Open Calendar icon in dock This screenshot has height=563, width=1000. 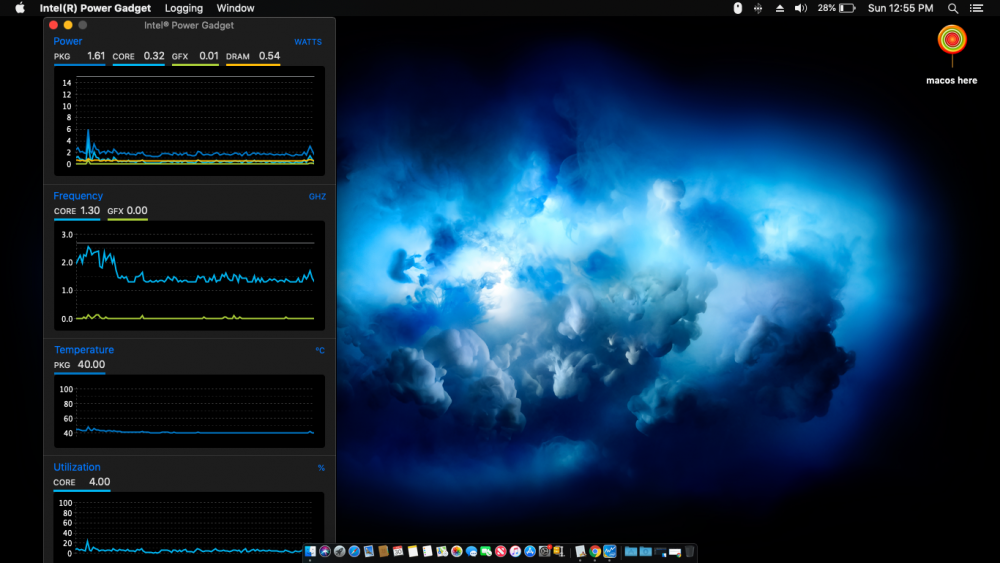pos(398,552)
